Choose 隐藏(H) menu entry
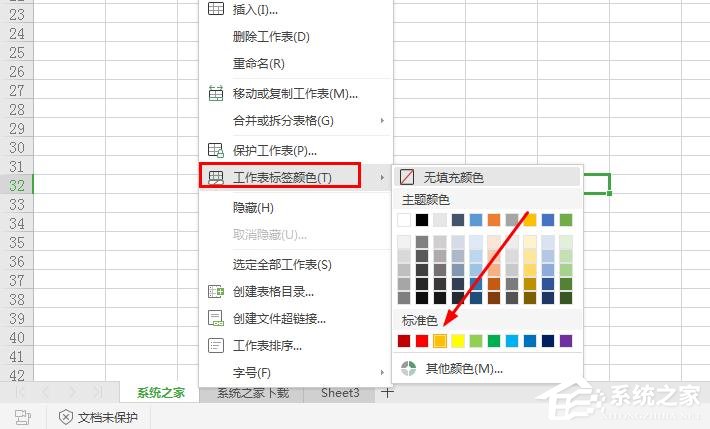 pos(253,207)
